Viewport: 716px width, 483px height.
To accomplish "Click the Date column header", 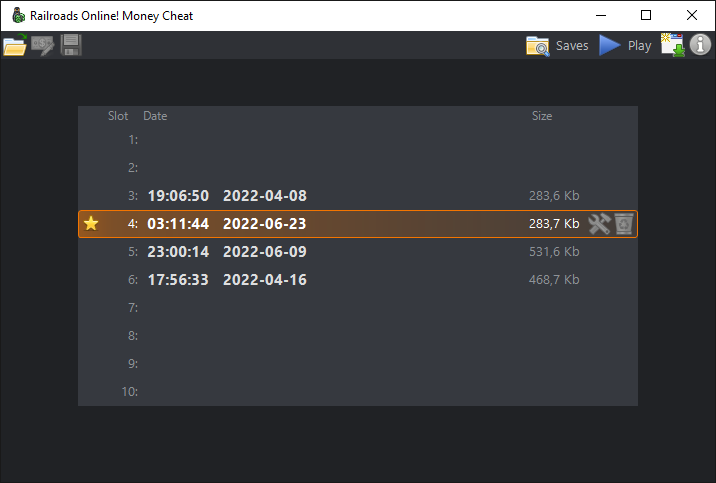I will [x=155, y=116].
